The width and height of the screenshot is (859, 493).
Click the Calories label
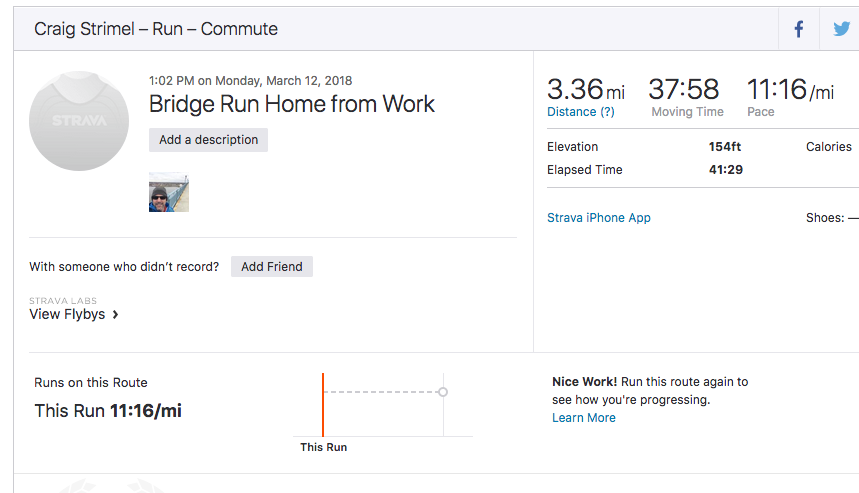(828, 147)
